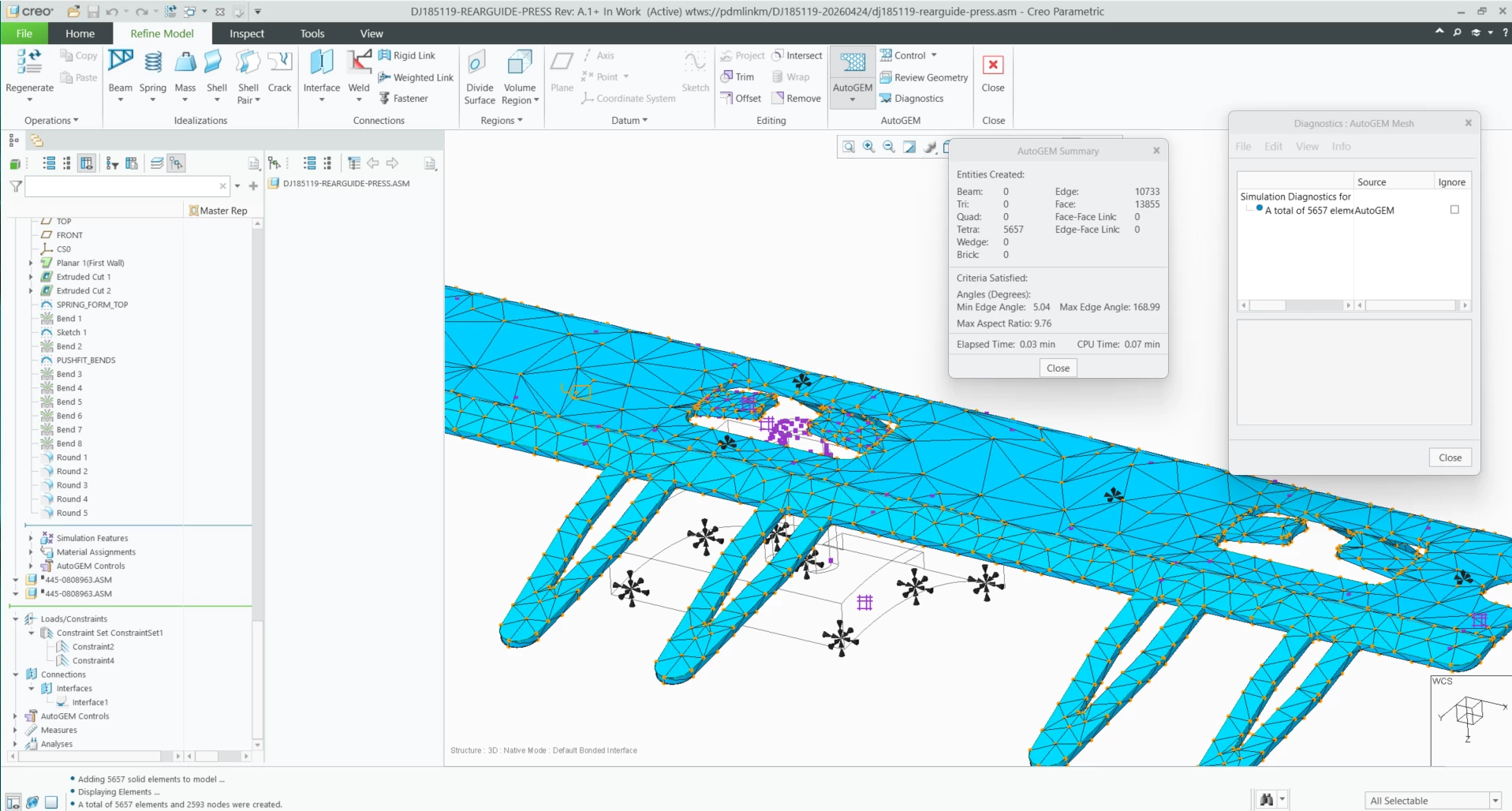This screenshot has width=1512, height=811.
Task: Select the SPRING_FORM_TOP feature
Action: (91, 305)
